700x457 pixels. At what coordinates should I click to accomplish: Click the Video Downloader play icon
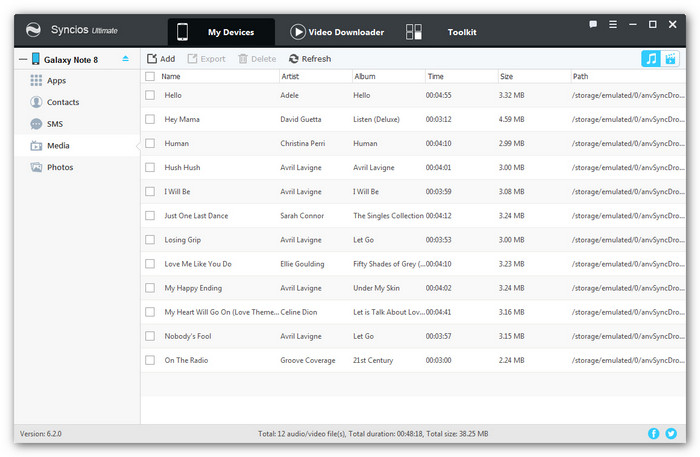click(x=298, y=32)
